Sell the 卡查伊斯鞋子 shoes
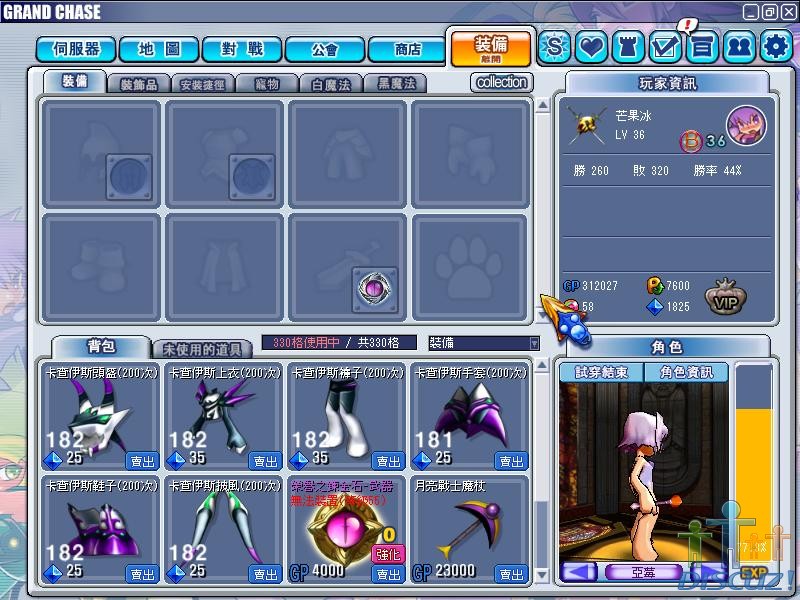 click(x=142, y=574)
